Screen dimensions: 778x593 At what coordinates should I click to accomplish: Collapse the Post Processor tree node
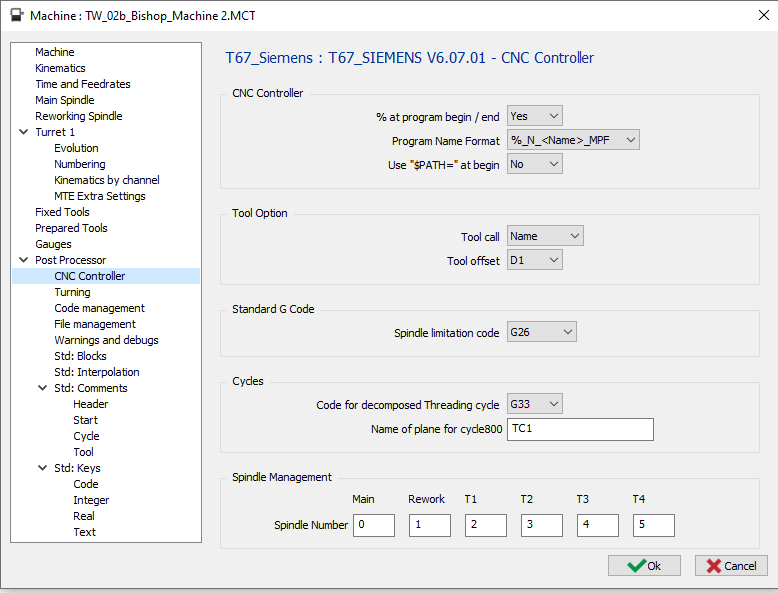(24, 260)
